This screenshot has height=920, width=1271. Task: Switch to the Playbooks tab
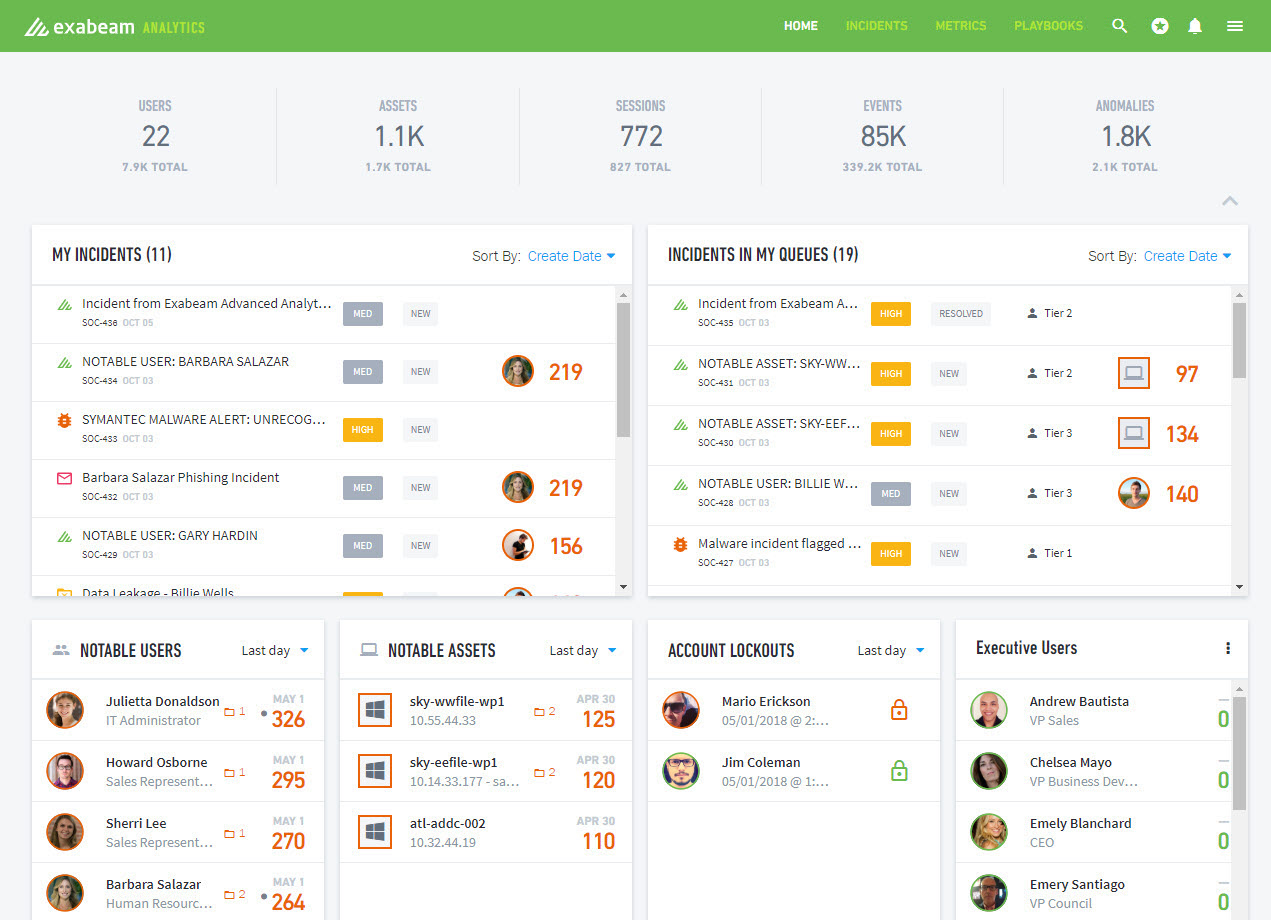[x=1048, y=26]
